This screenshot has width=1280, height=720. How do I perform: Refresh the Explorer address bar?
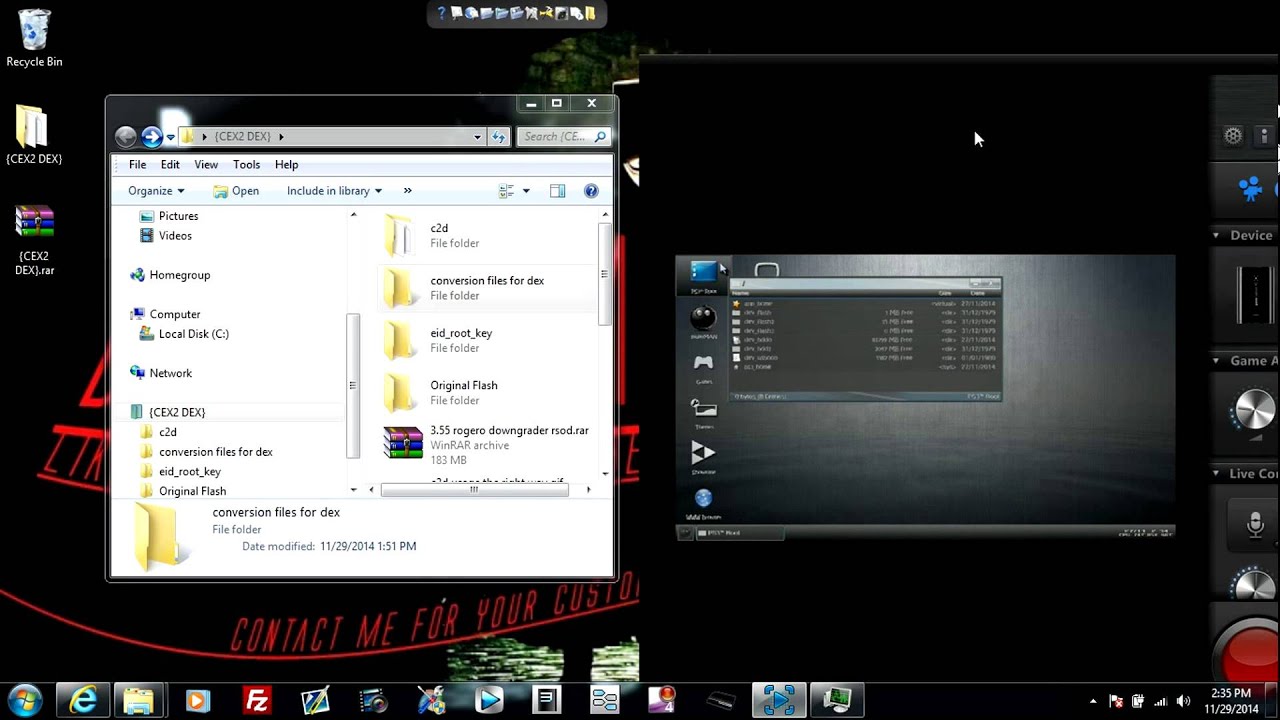click(x=499, y=137)
